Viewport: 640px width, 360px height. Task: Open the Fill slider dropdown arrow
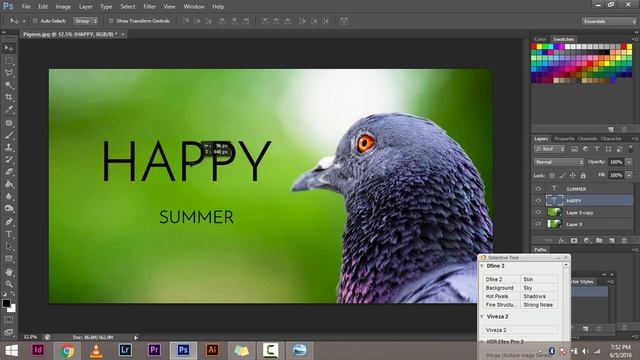(629, 175)
